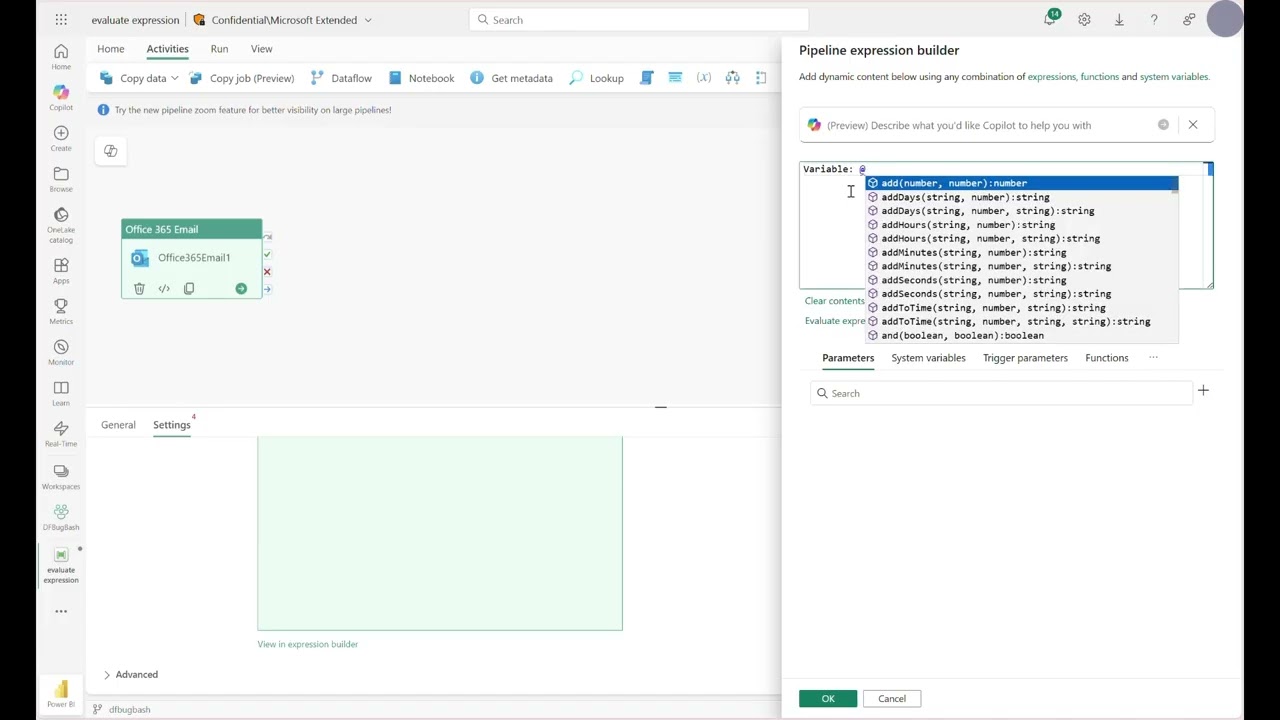
Task: Select the Settings tab of the activity
Action: pos(171,425)
